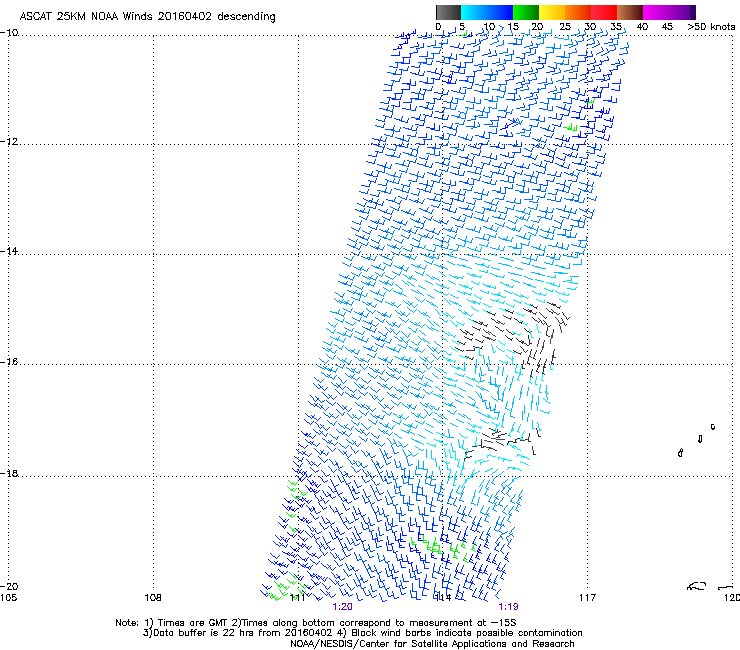Choose the red 30-35 knots legend segment
Image resolution: width=740 pixels, height=650 pixels.
pos(604,12)
